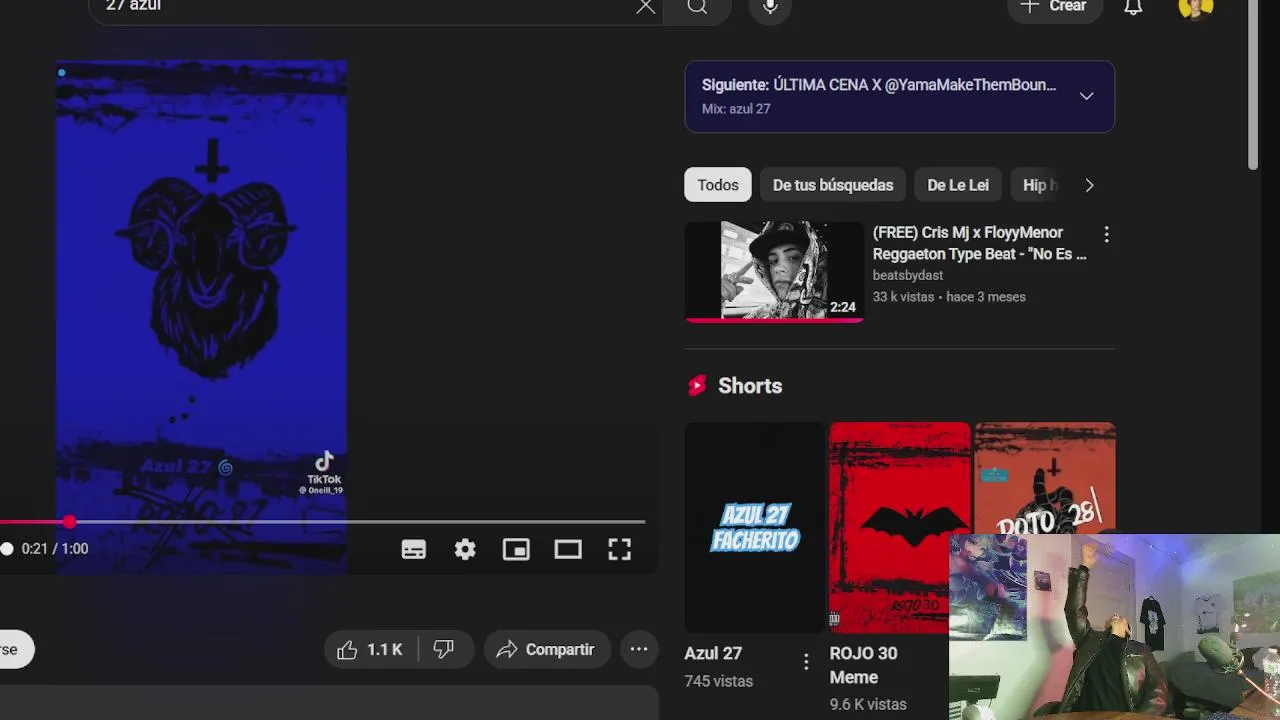Screen dimensions: 1280x720
Task: Open the 'AZUL 27 FACHERITO' short thumbnail
Action: (755, 527)
